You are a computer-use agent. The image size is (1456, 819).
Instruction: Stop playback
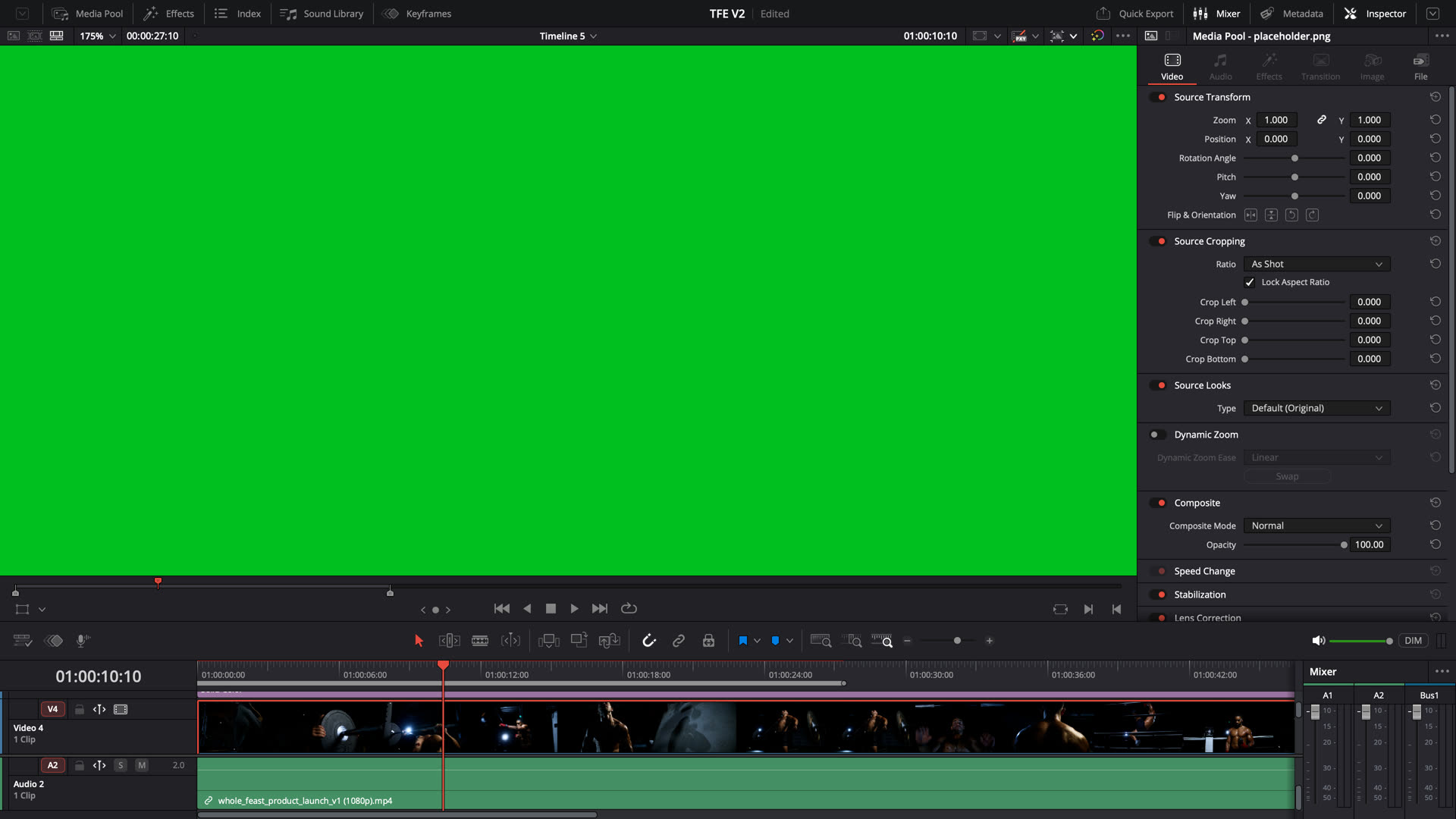(x=551, y=609)
